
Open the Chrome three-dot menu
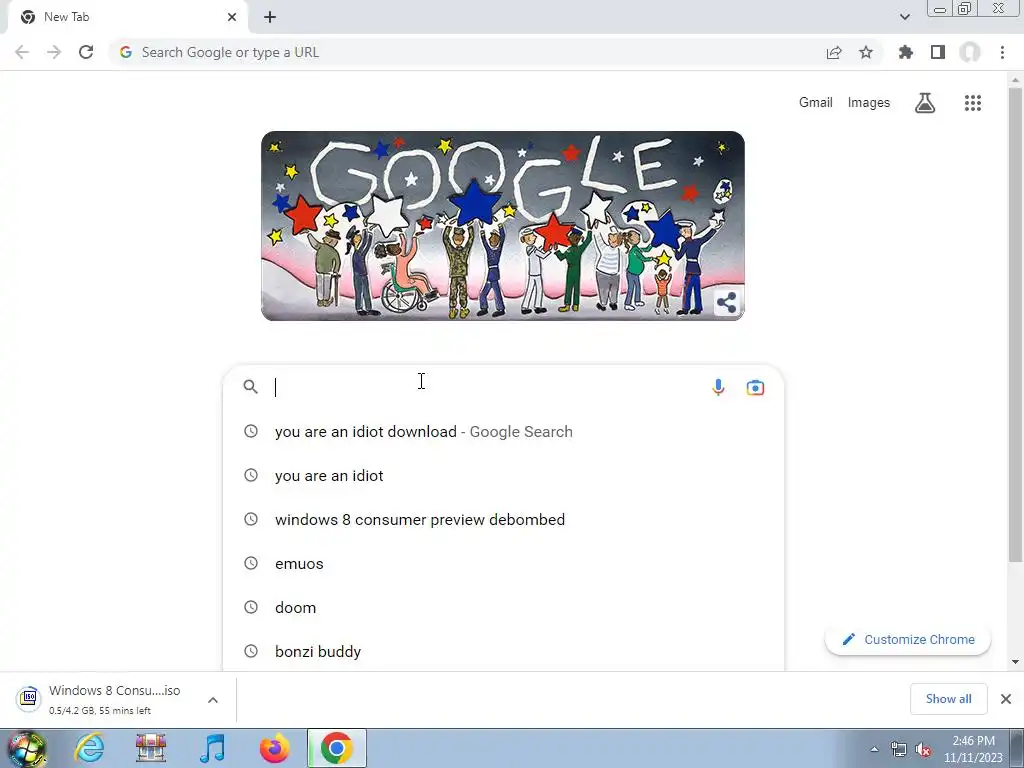[1002, 52]
